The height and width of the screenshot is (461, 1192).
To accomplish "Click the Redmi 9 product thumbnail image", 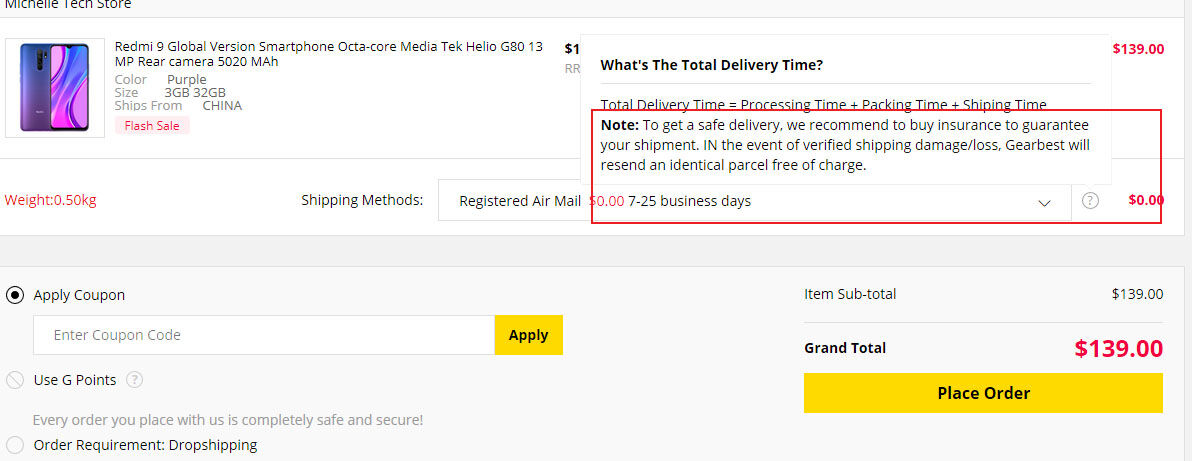I will coord(54,88).
